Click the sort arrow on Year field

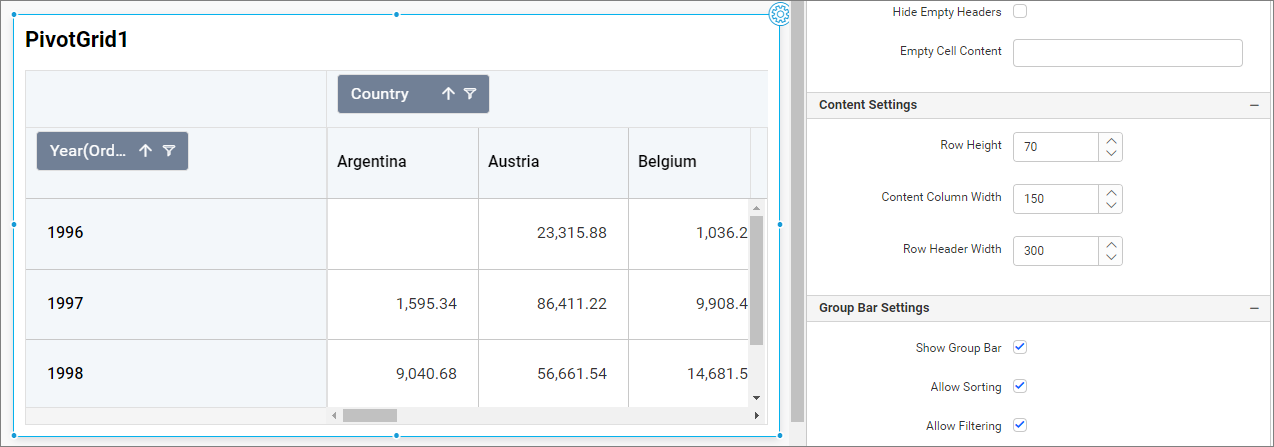146,151
